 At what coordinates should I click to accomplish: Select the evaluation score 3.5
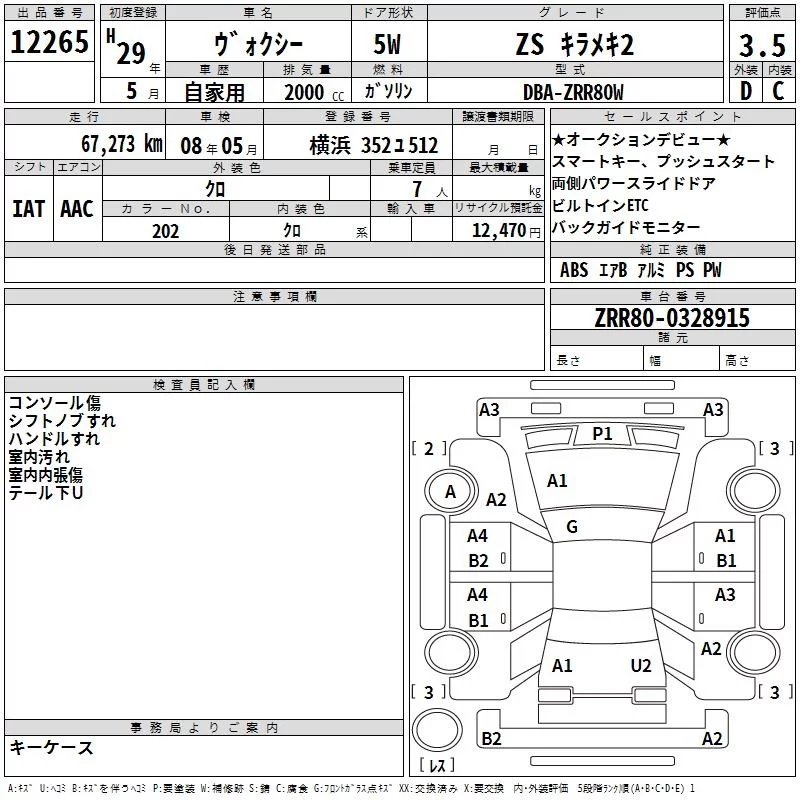tap(762, 45)
